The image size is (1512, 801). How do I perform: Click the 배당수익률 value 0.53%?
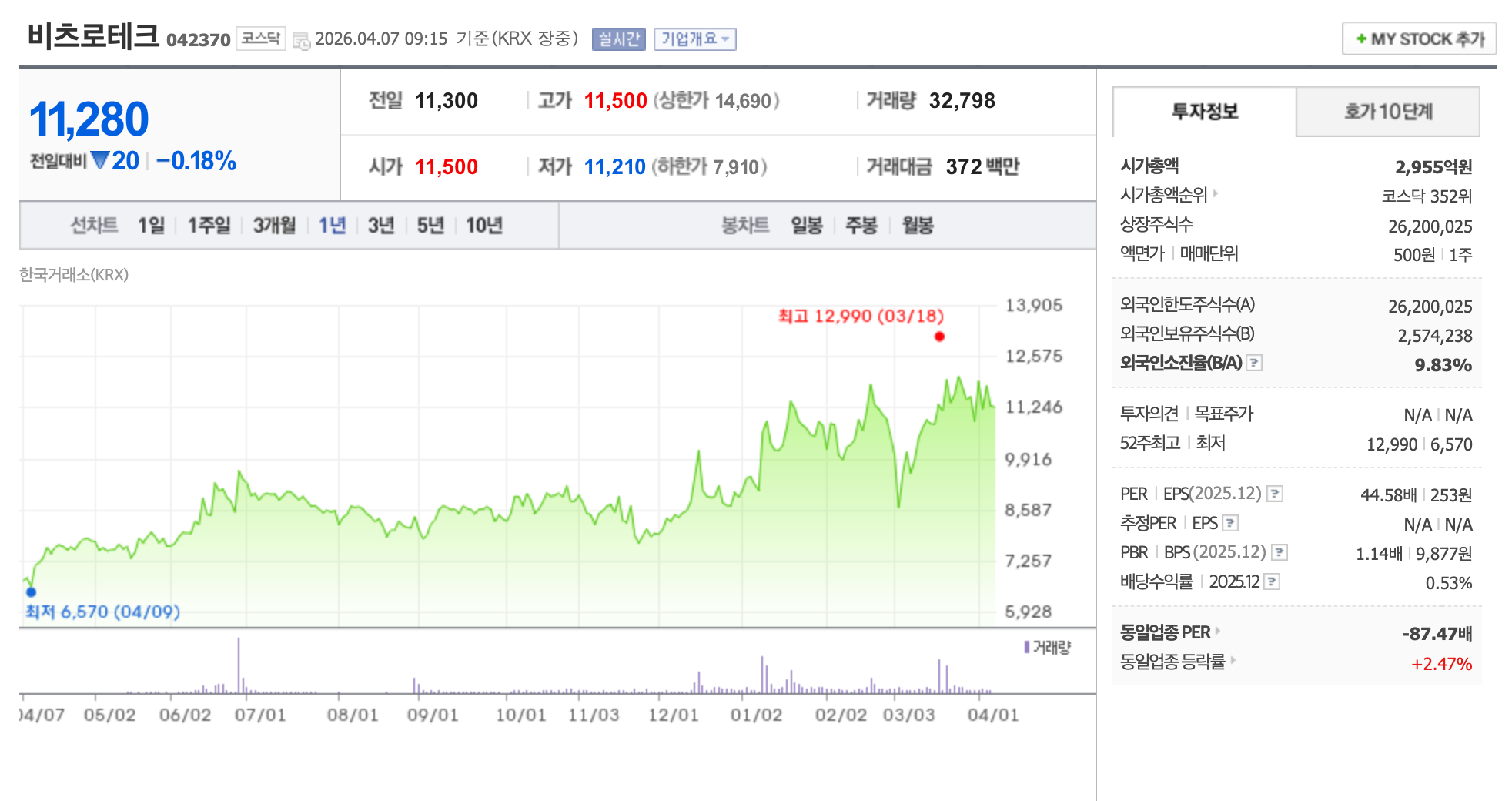click(x=1448, y=583)
